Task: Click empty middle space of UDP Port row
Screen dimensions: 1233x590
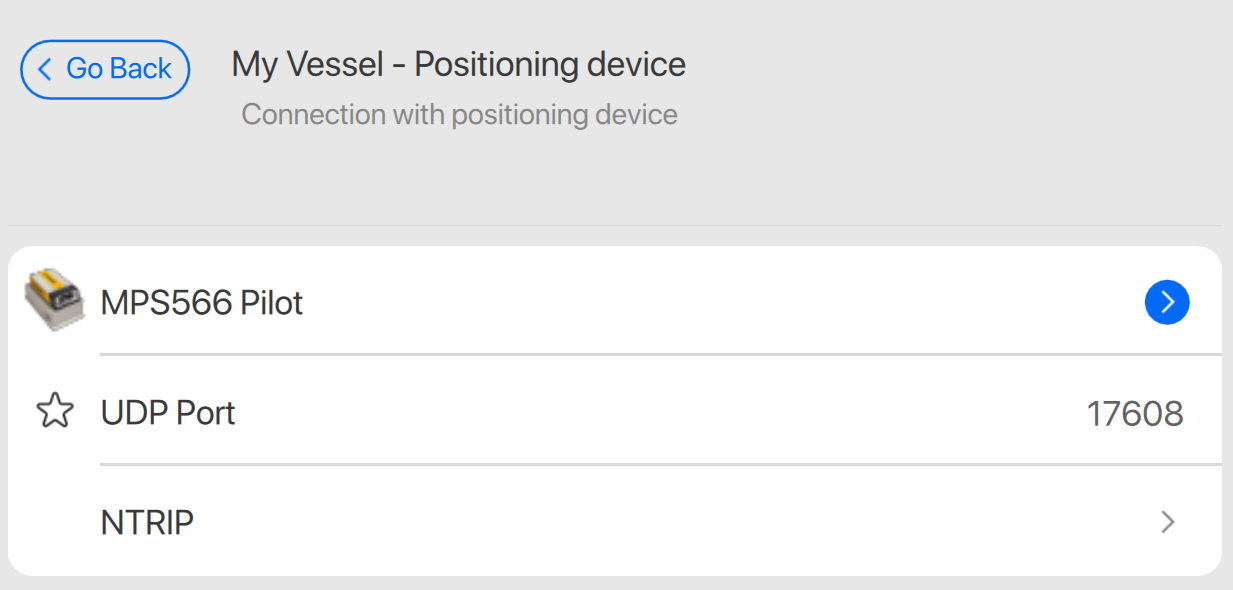Action: coord(650,412)
